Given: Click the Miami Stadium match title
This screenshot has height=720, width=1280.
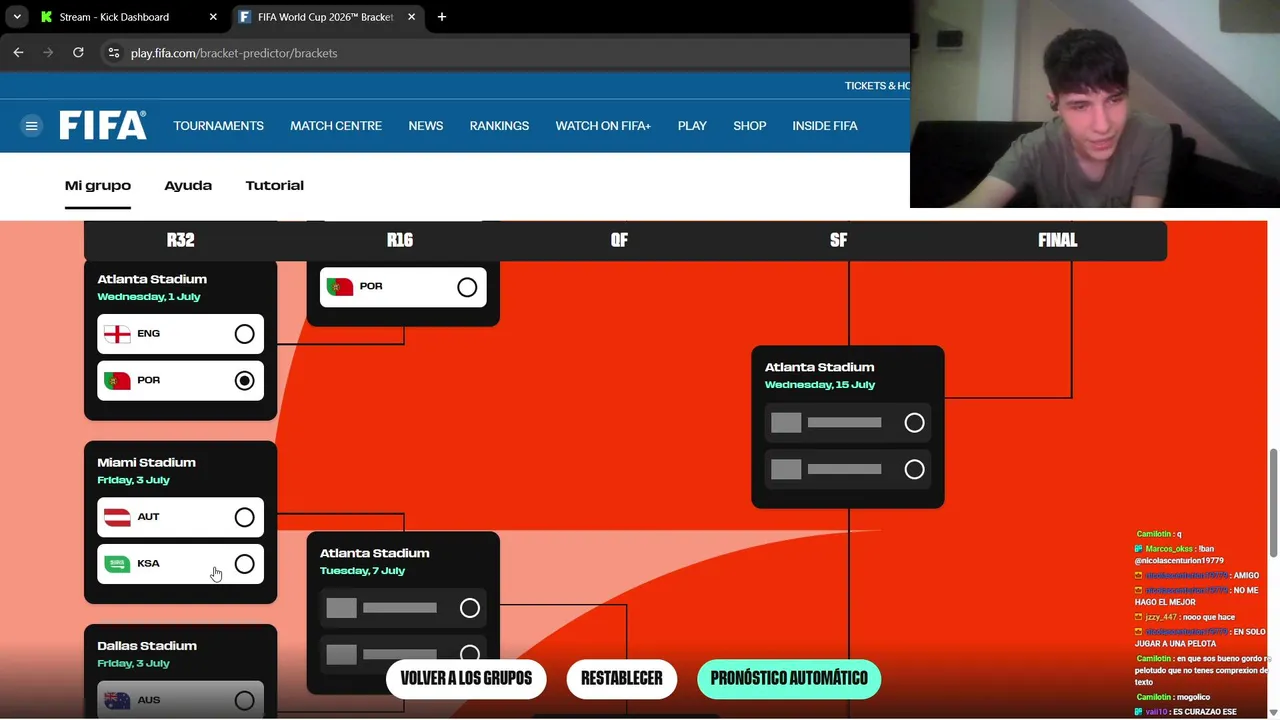Looking at the screenshot, I should pyautogui.click(x=147, y=463).
